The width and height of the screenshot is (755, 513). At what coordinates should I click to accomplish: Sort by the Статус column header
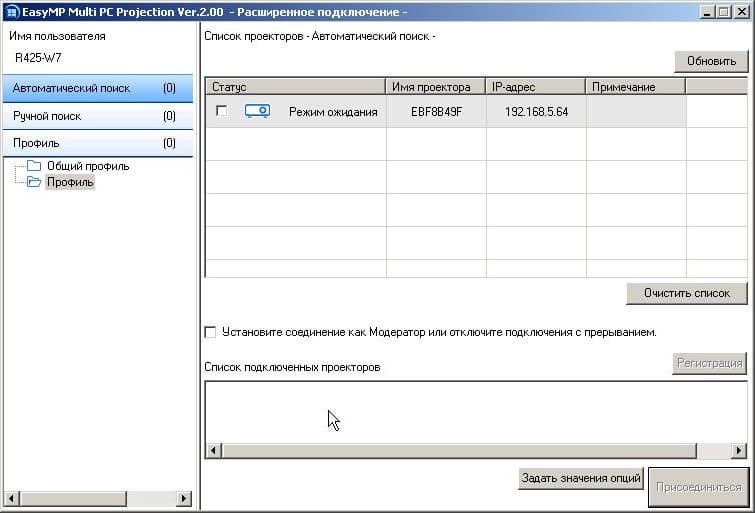(x=295, y=87)
